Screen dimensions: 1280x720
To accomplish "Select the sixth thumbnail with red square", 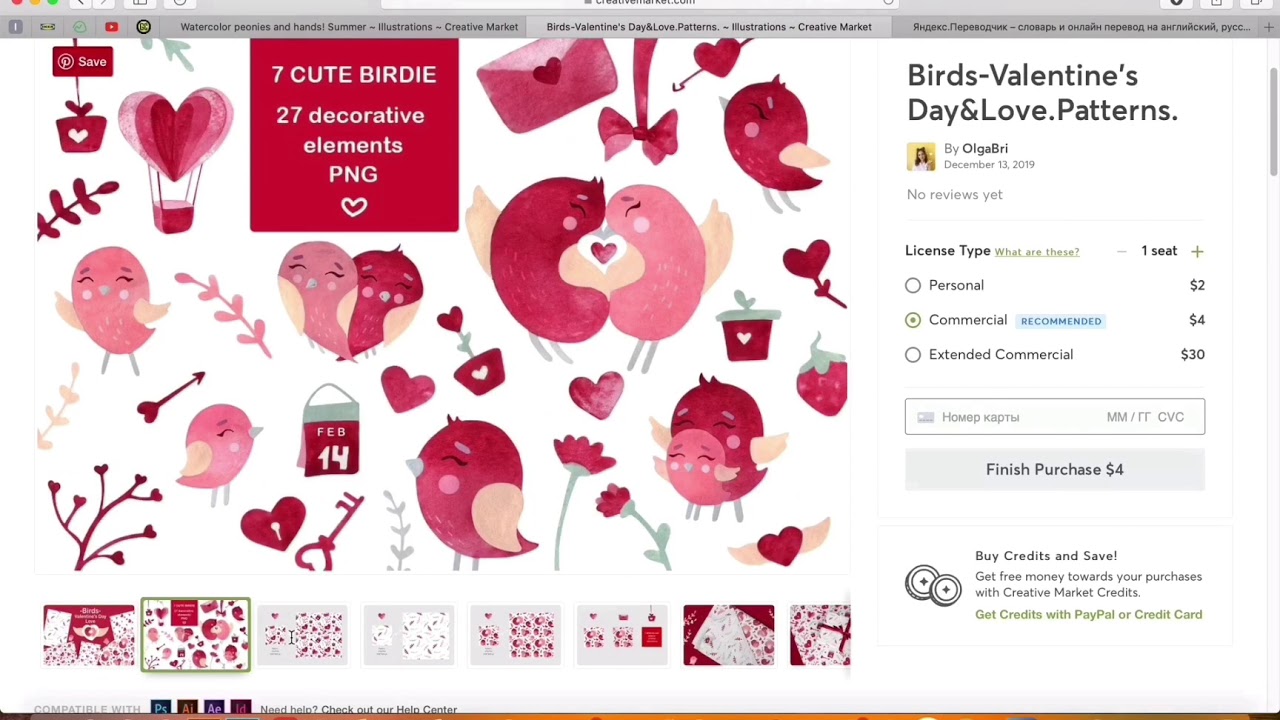I will [x=622, y=635].
